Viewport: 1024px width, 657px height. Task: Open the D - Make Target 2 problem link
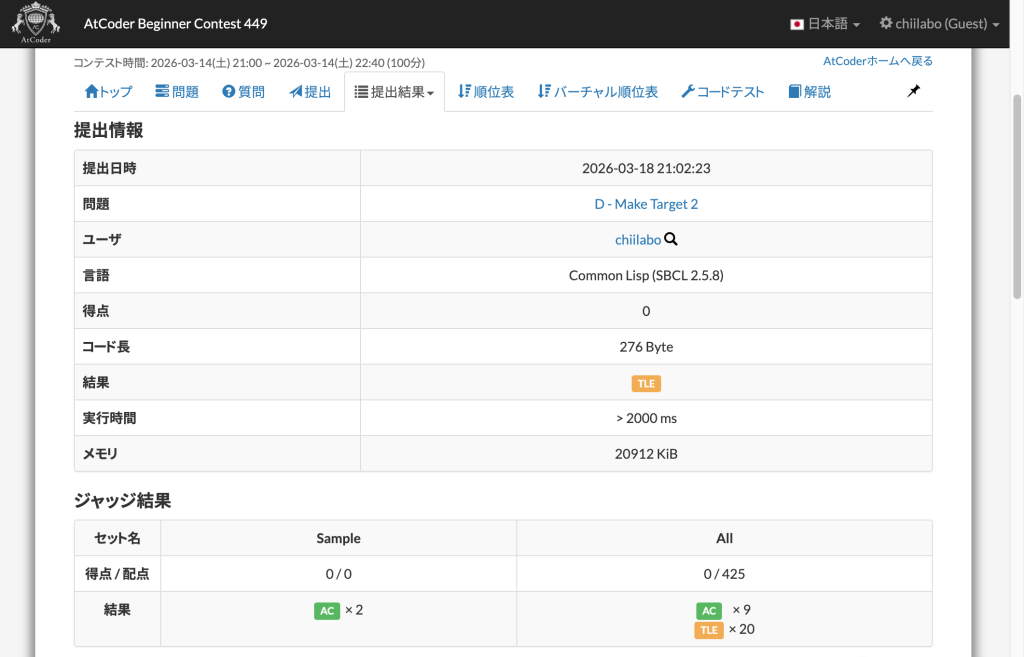point(646,204)
